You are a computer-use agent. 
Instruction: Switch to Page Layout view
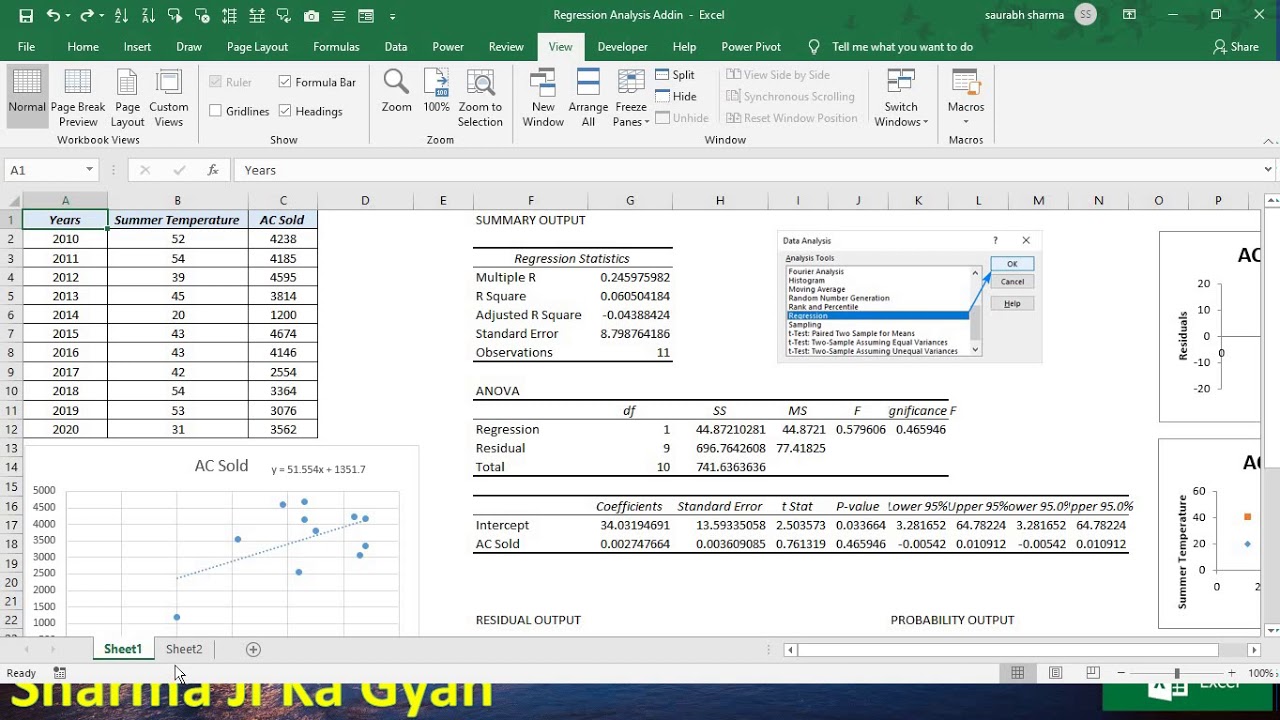point(127,96)
